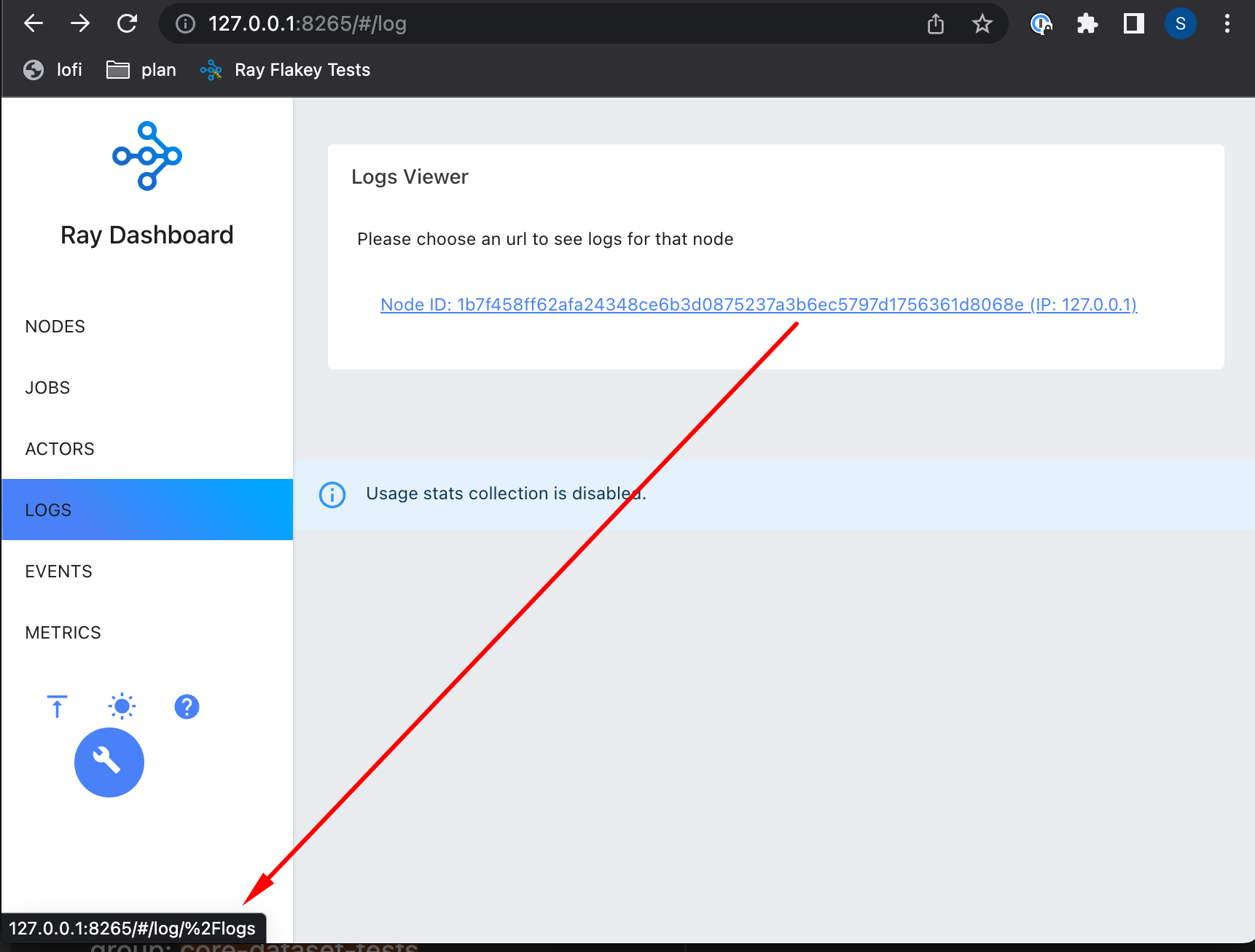Open the Extensions puzzle icon
Screen dimensions: 1255x952
[x=1087, y=24]
